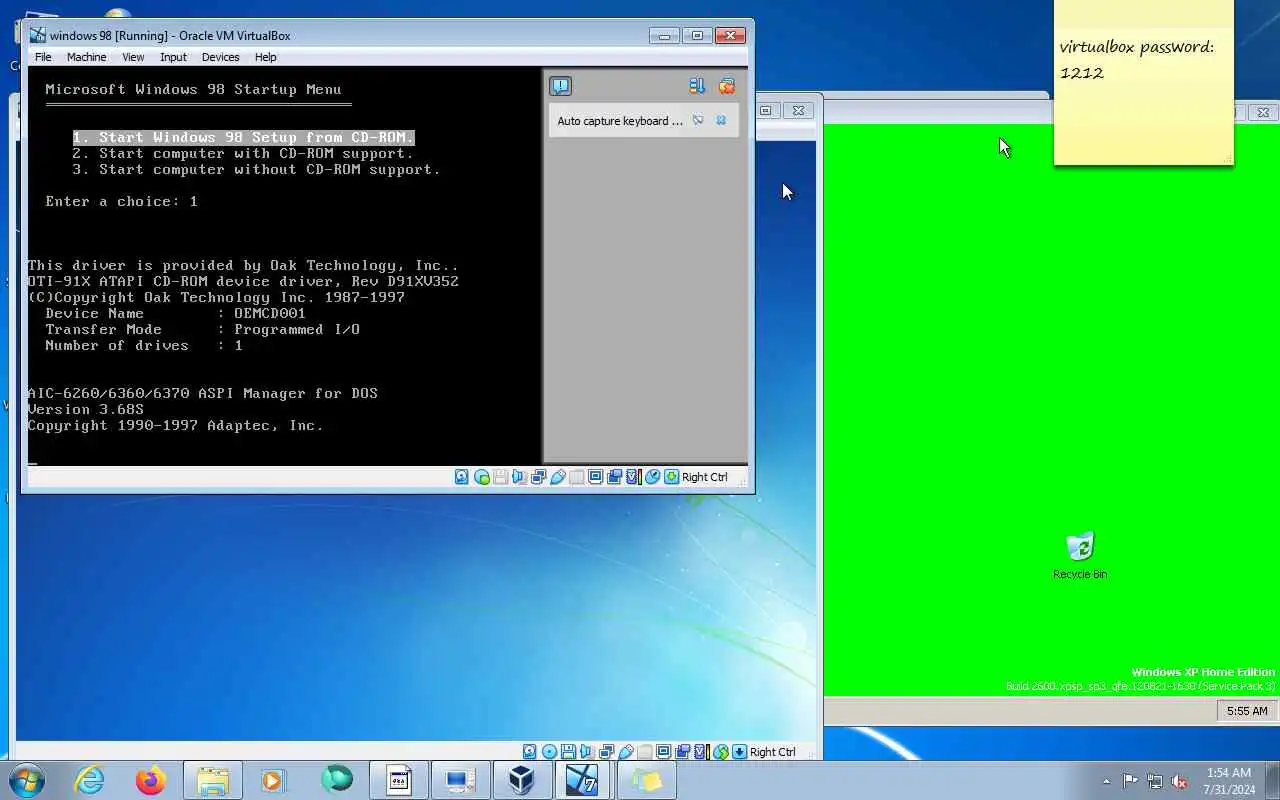1280x800 pixels.
Task: Click Right Ctrl label in background VM status bar
Action: click(x=773, y=752)
